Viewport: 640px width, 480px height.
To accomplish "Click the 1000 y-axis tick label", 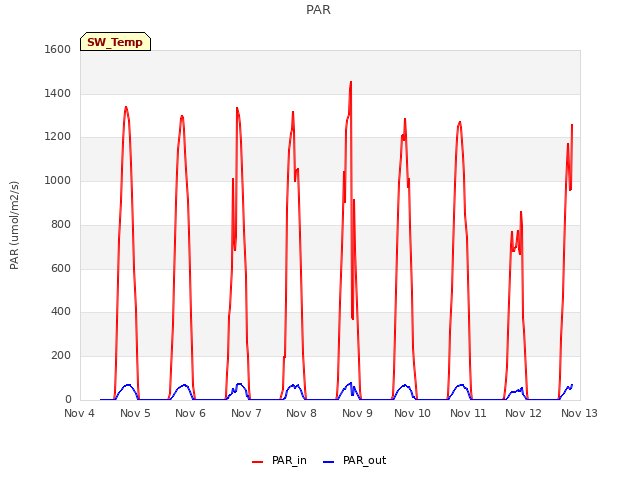I will (x=58, y=180).
